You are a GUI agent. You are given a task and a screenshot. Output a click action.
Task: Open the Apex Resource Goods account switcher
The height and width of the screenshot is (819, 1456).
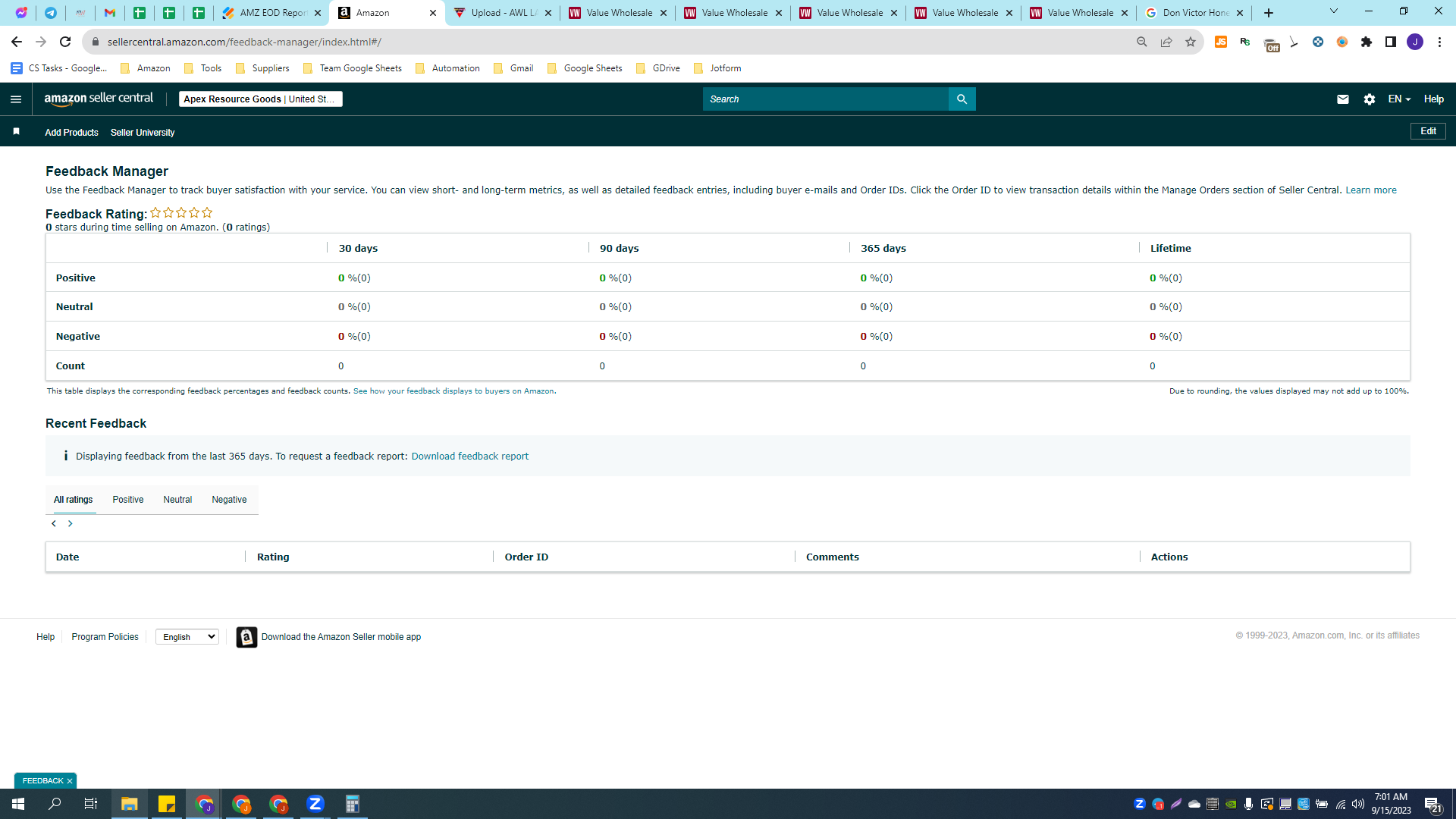coord(260,99)
